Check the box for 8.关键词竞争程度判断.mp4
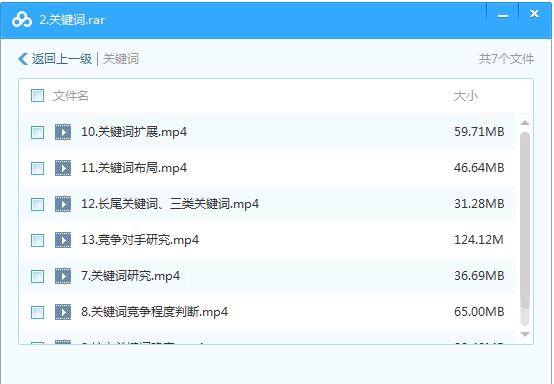This screenshot has height=384, width=554. pyautogui.click(x=37, y=313)
